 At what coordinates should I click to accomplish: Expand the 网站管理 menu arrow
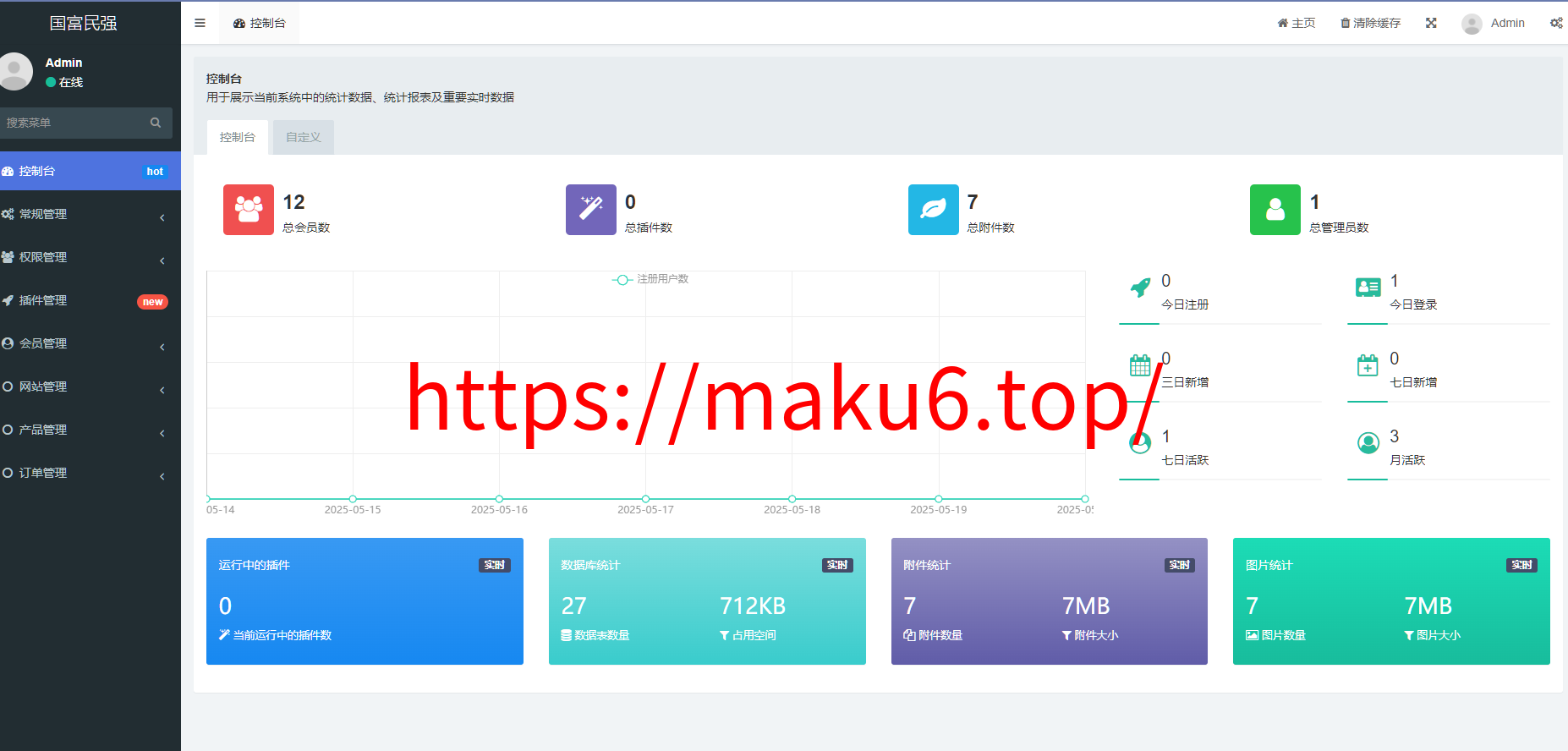pyautogui.click(x=162, y=391)
